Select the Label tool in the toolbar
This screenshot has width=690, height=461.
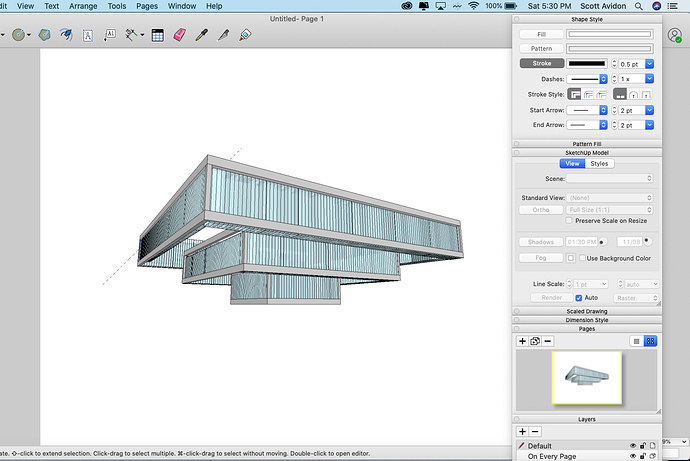click(x=109, y=34)
